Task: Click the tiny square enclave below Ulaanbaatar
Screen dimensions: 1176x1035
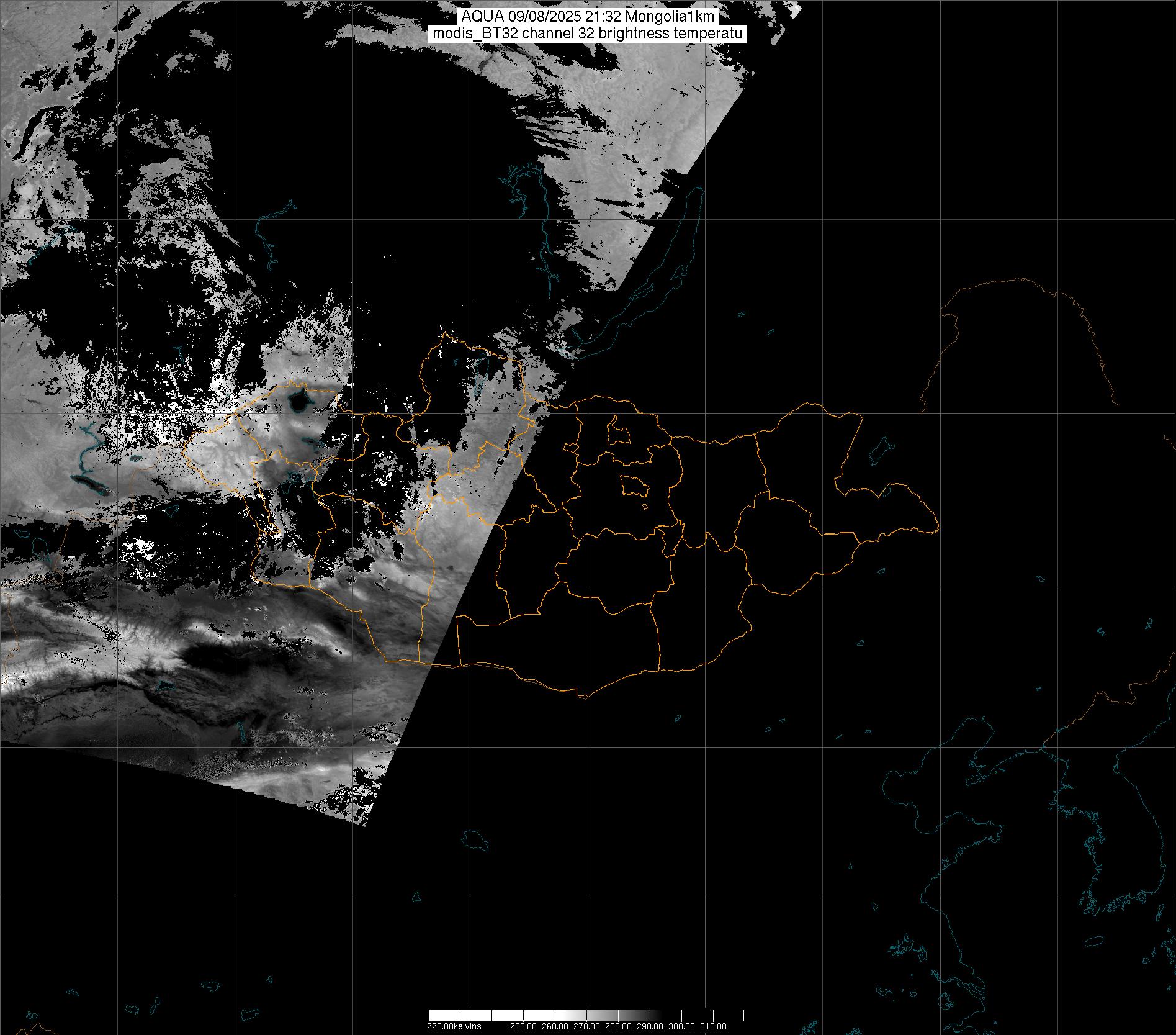Action: click(x=646, y=507)
